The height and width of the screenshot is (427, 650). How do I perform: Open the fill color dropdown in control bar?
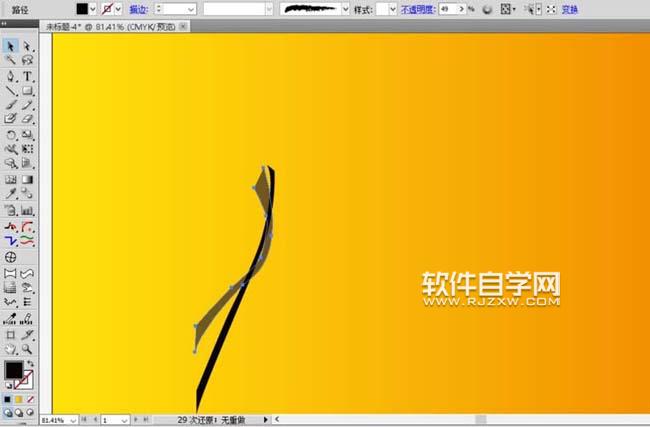click(92, 9)
